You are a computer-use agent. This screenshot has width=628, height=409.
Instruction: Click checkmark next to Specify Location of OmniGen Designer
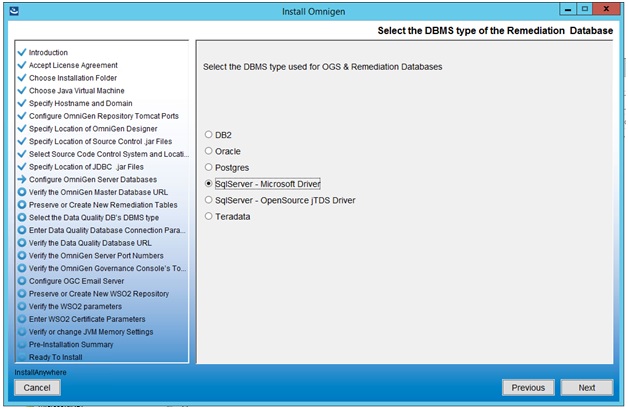[x=22, y=129]
